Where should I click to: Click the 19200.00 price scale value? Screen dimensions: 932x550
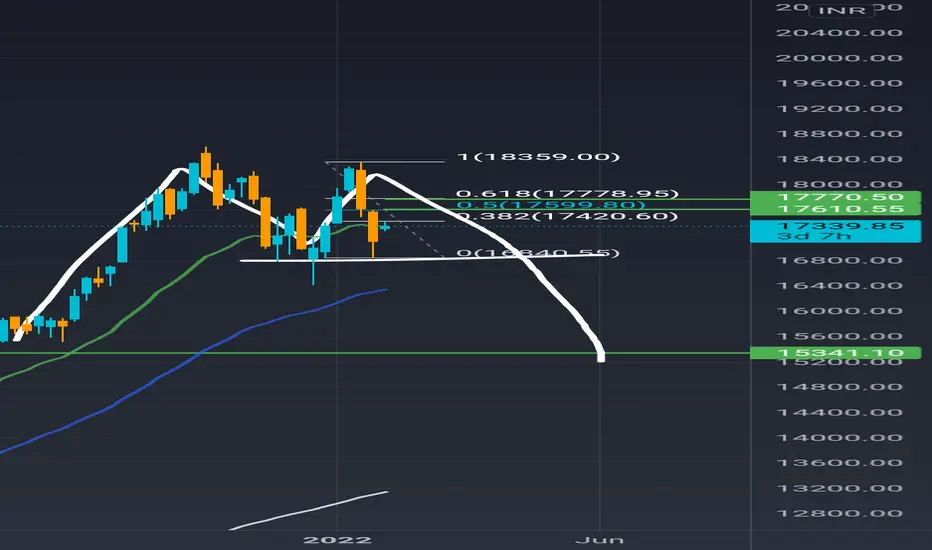coord(839,109)
